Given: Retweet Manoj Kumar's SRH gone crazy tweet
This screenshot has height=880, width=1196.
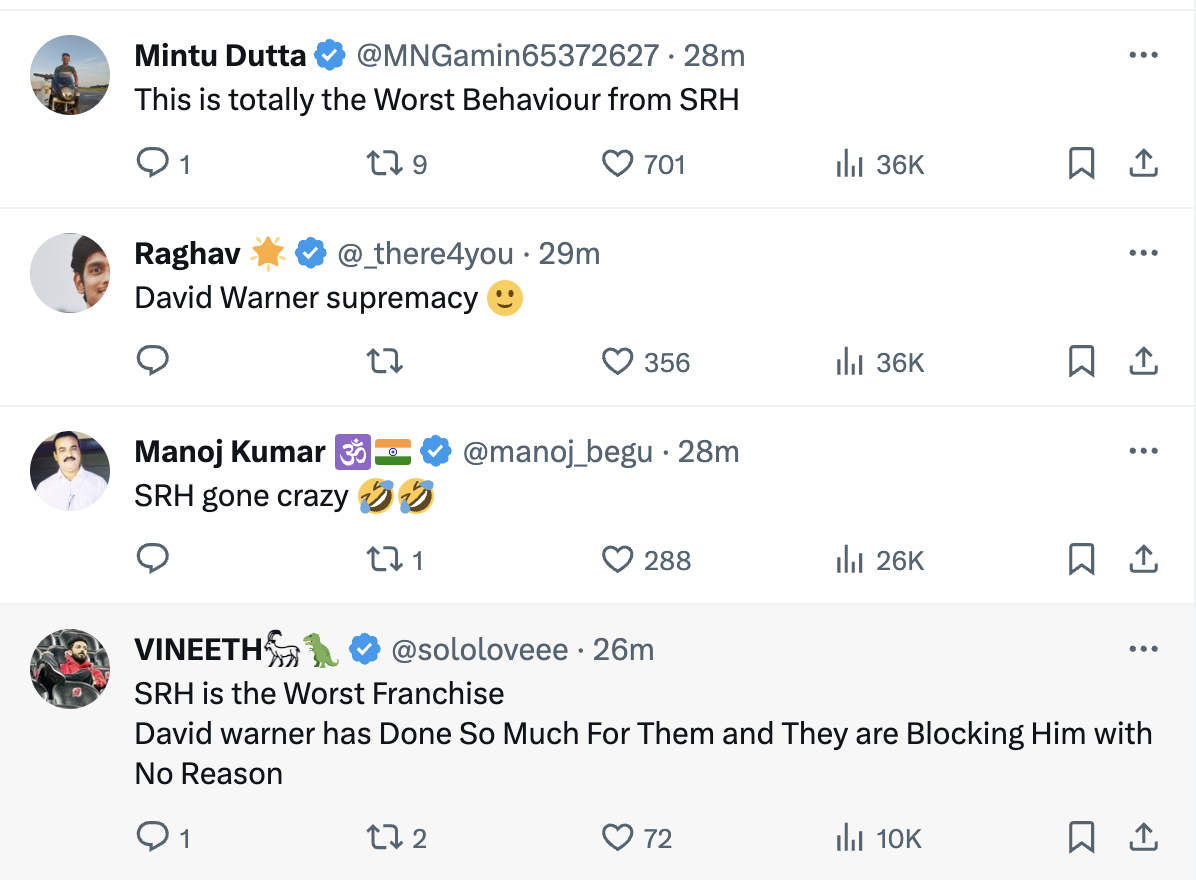Looking at the screenshot, I should pos(385,559).
